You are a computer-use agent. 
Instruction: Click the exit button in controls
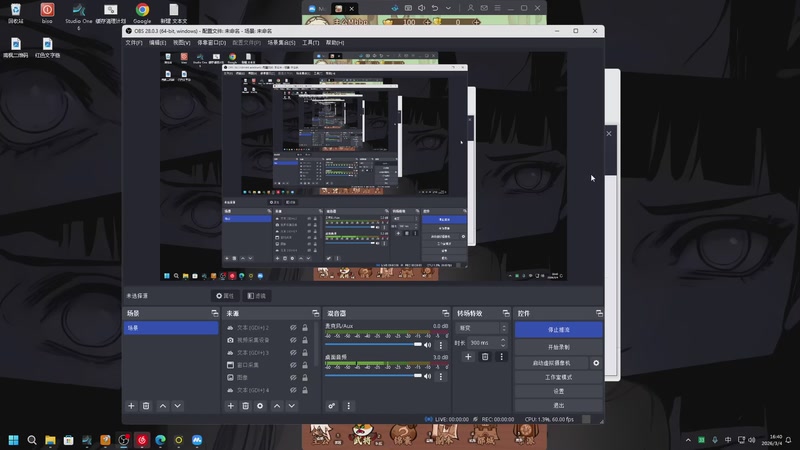point(559,406)
